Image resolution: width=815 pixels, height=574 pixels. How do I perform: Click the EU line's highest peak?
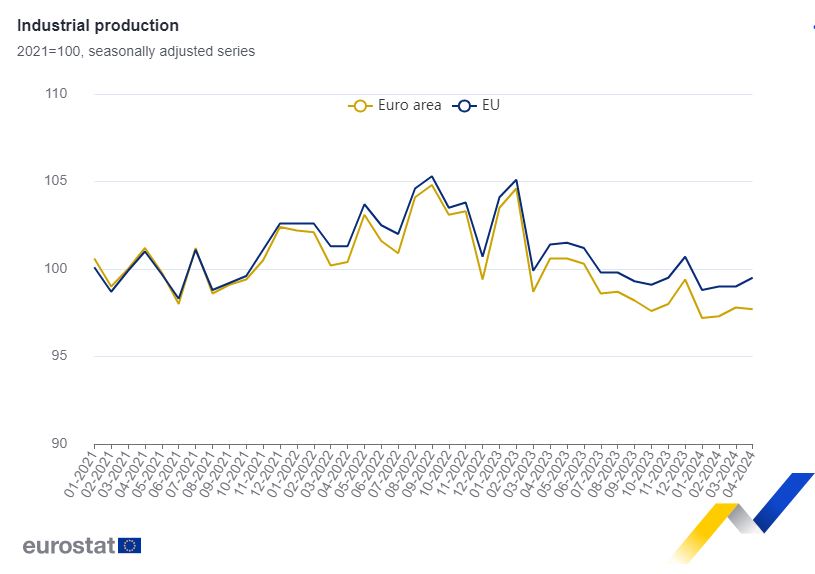point(431,176)
